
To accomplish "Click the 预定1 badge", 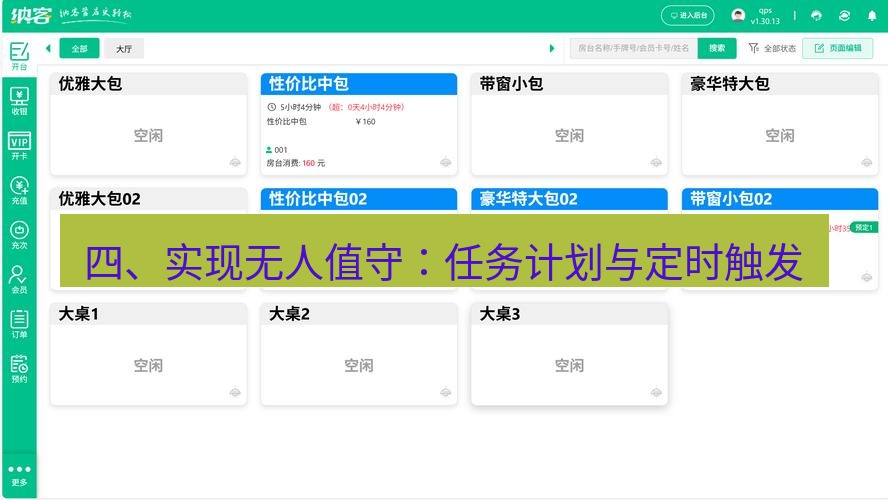I will pyautogui.click(x=864, y=228).
